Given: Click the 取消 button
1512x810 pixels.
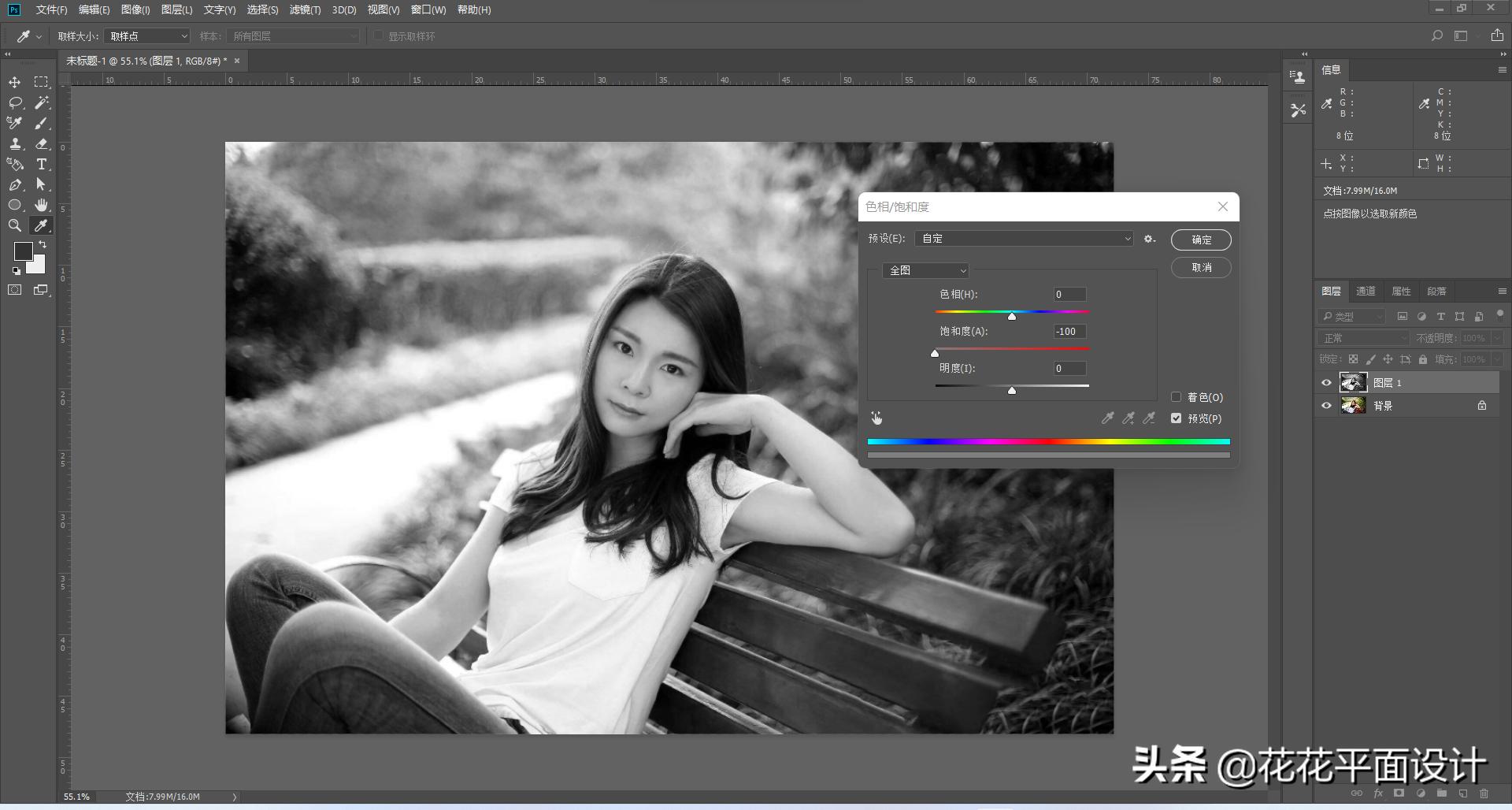Looking at the screenshot, I should 1201,268.
